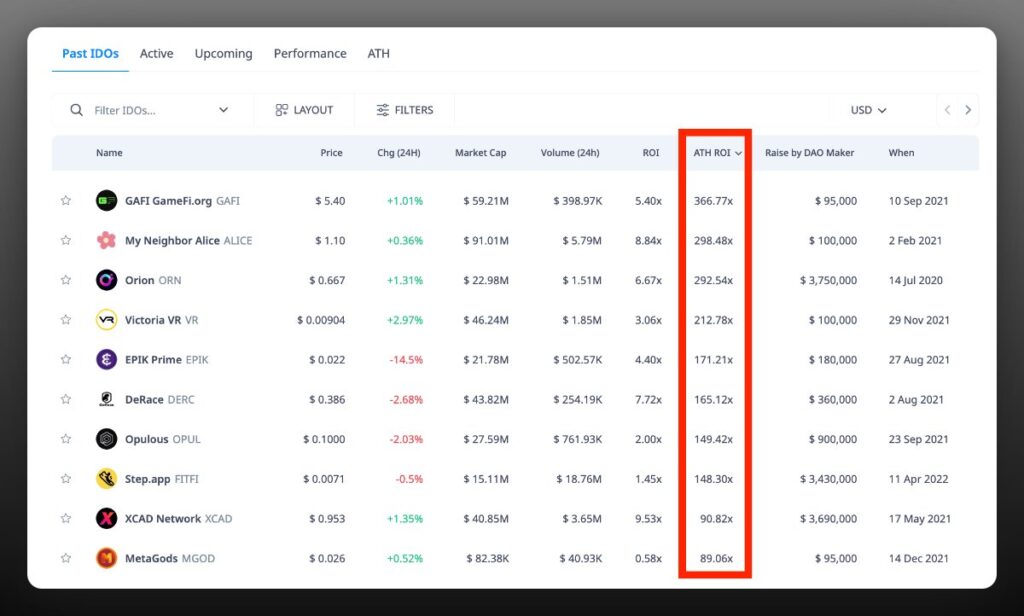Click the MetaGods token logo
This screenshot has width=1024, height=616.
106,559
